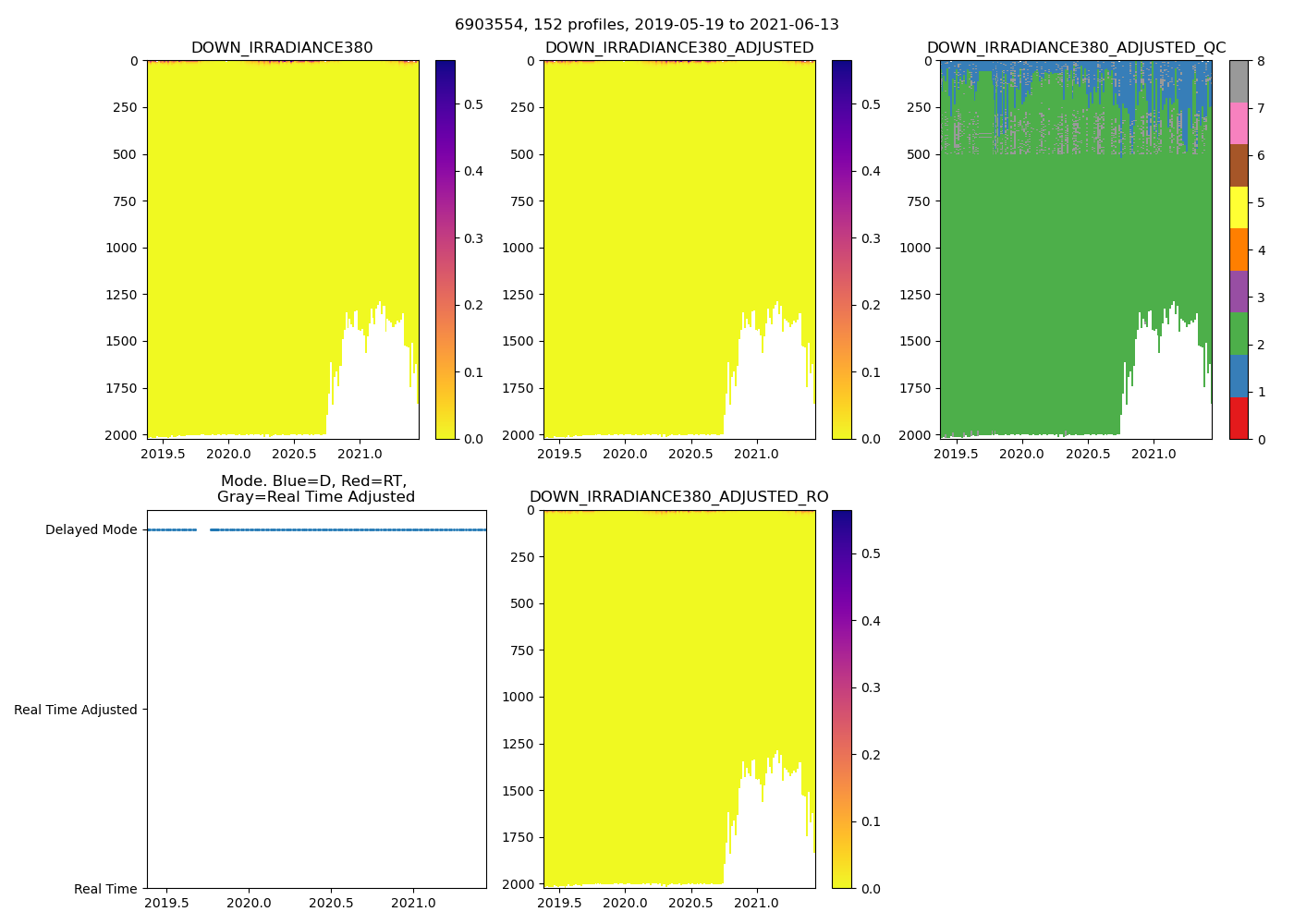Click the red segment of the QC colorbar

point(1239,418)
